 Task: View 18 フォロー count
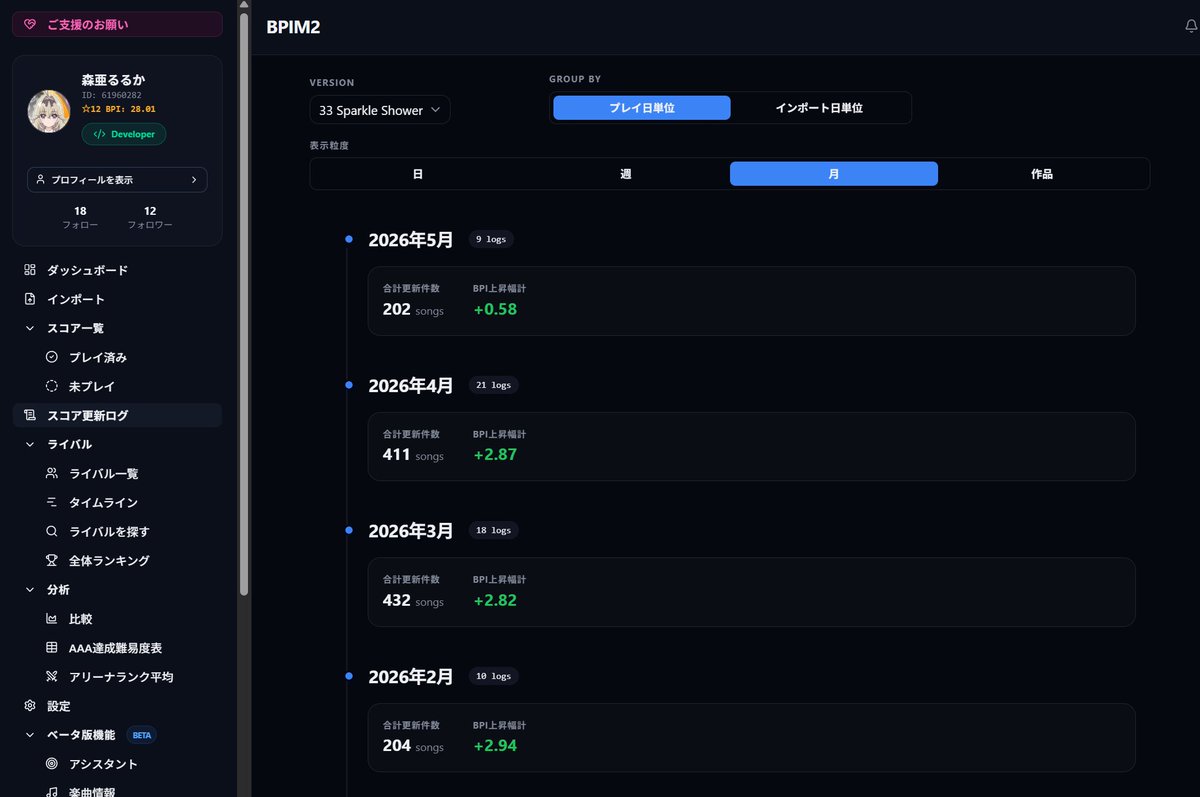(x=80, y=217)
